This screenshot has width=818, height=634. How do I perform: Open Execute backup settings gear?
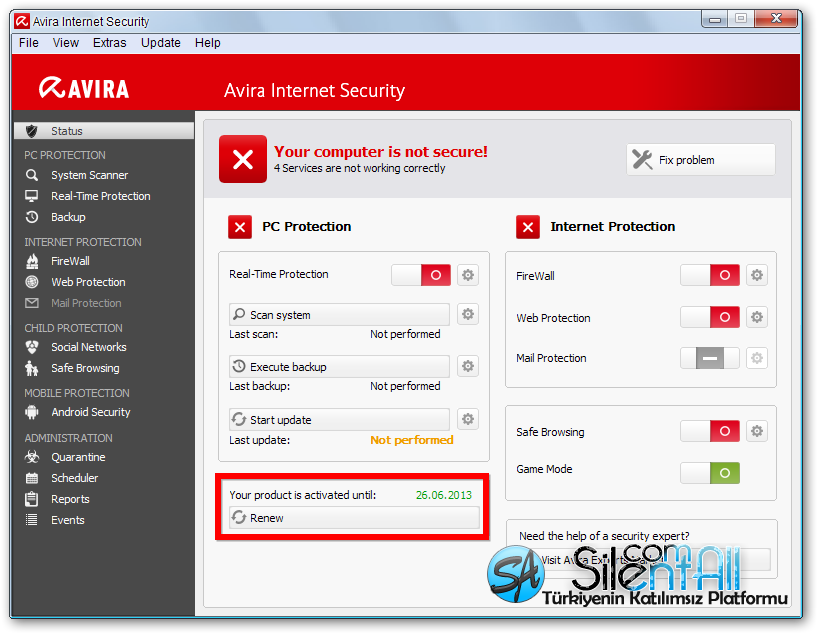[x=468, y=366]
